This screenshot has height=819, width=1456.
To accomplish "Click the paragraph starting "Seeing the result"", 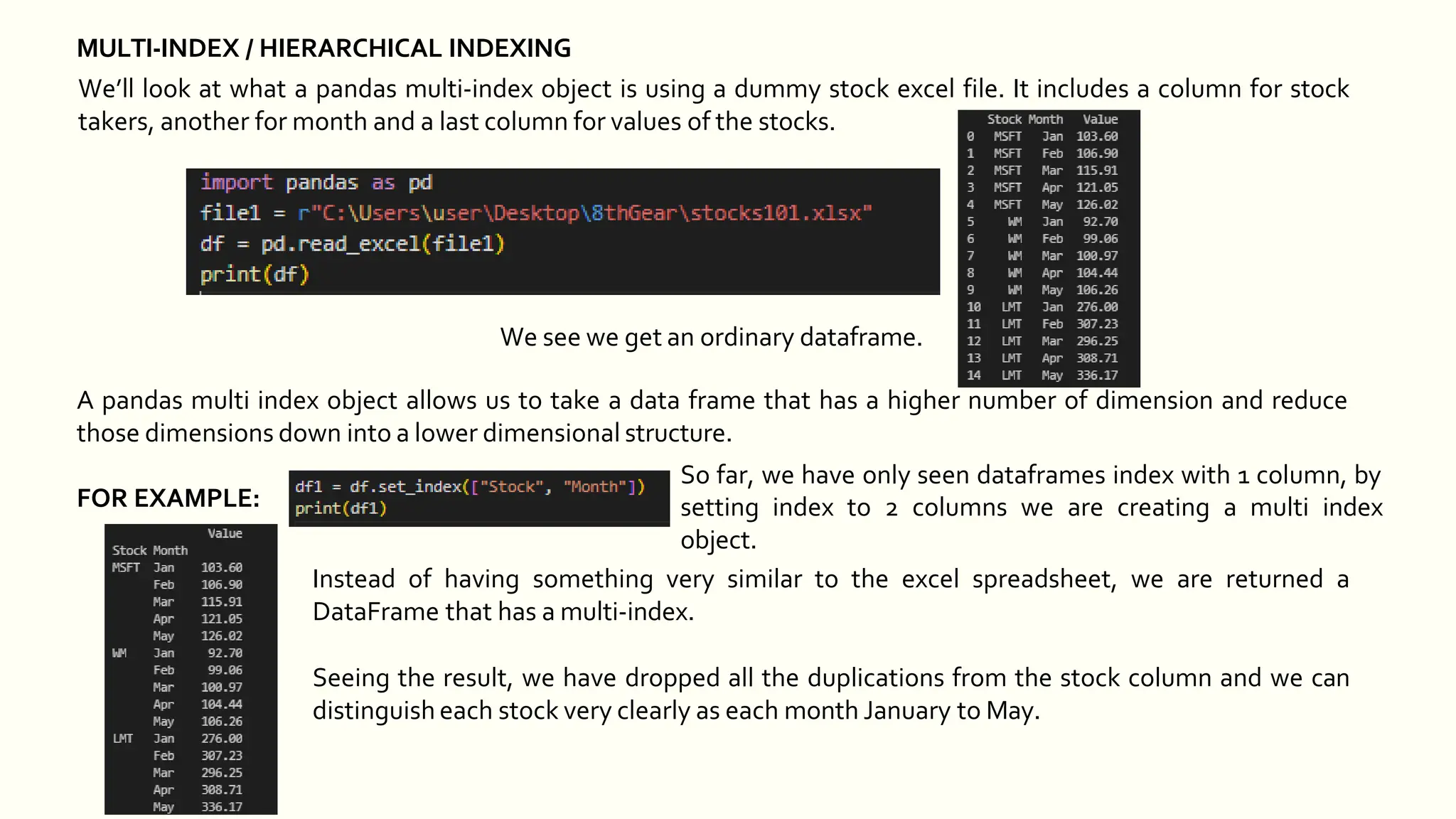I will [831, 694].
